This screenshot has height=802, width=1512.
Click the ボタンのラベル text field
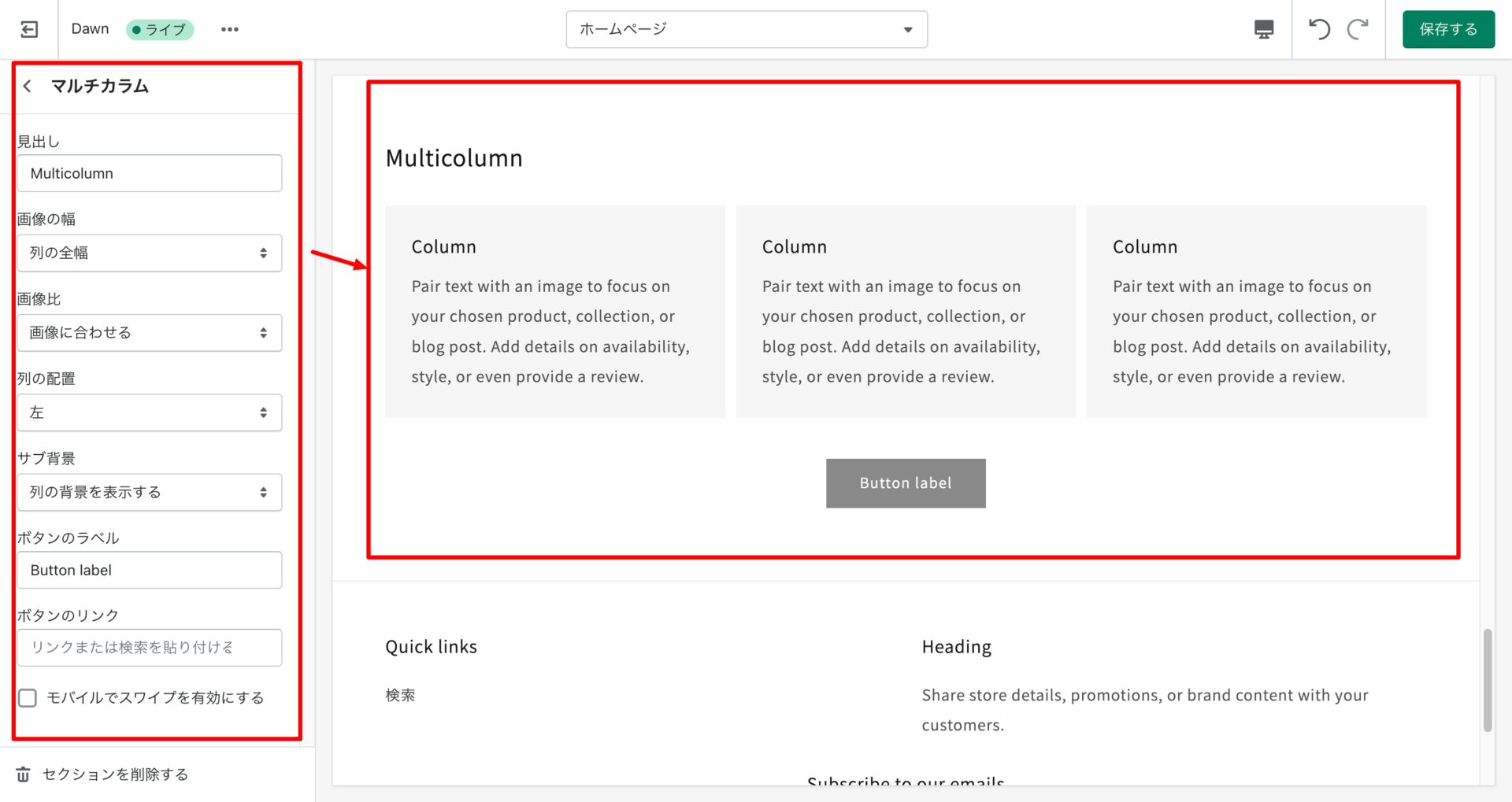[x=150, y=571]
